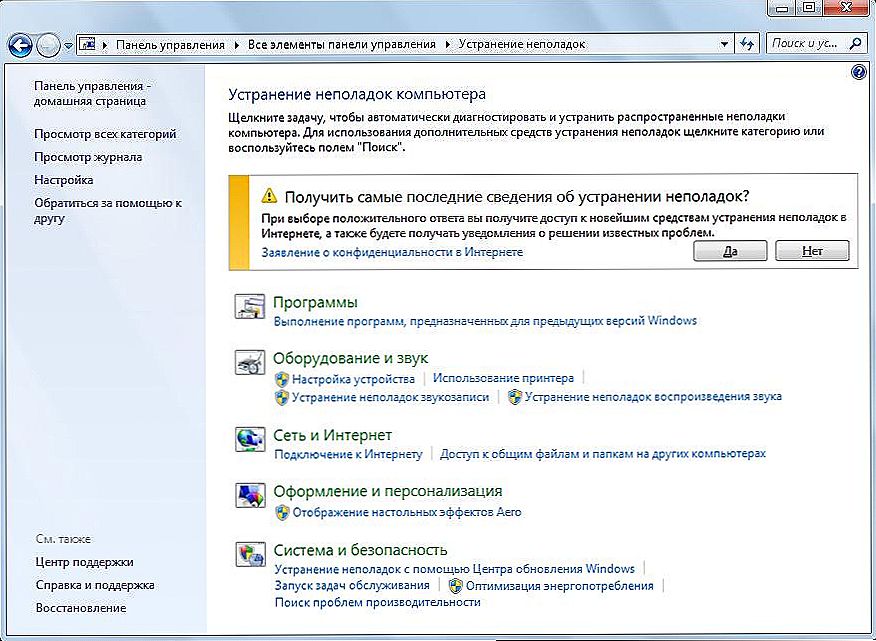Refresh the page with the refresh icon
The image size is (876, 641).
pos(747,44)
